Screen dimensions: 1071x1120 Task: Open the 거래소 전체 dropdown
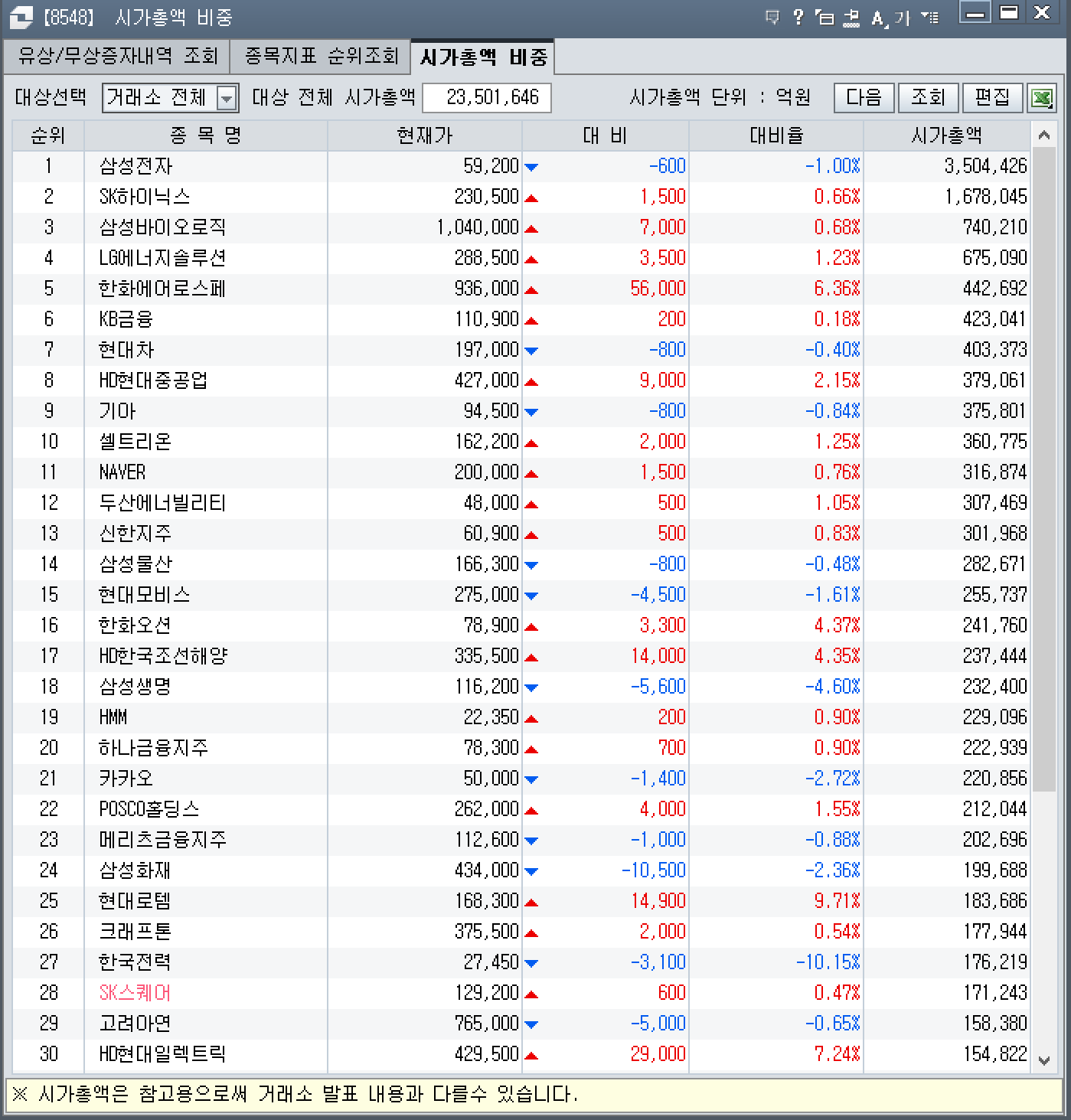click(227, 98)
